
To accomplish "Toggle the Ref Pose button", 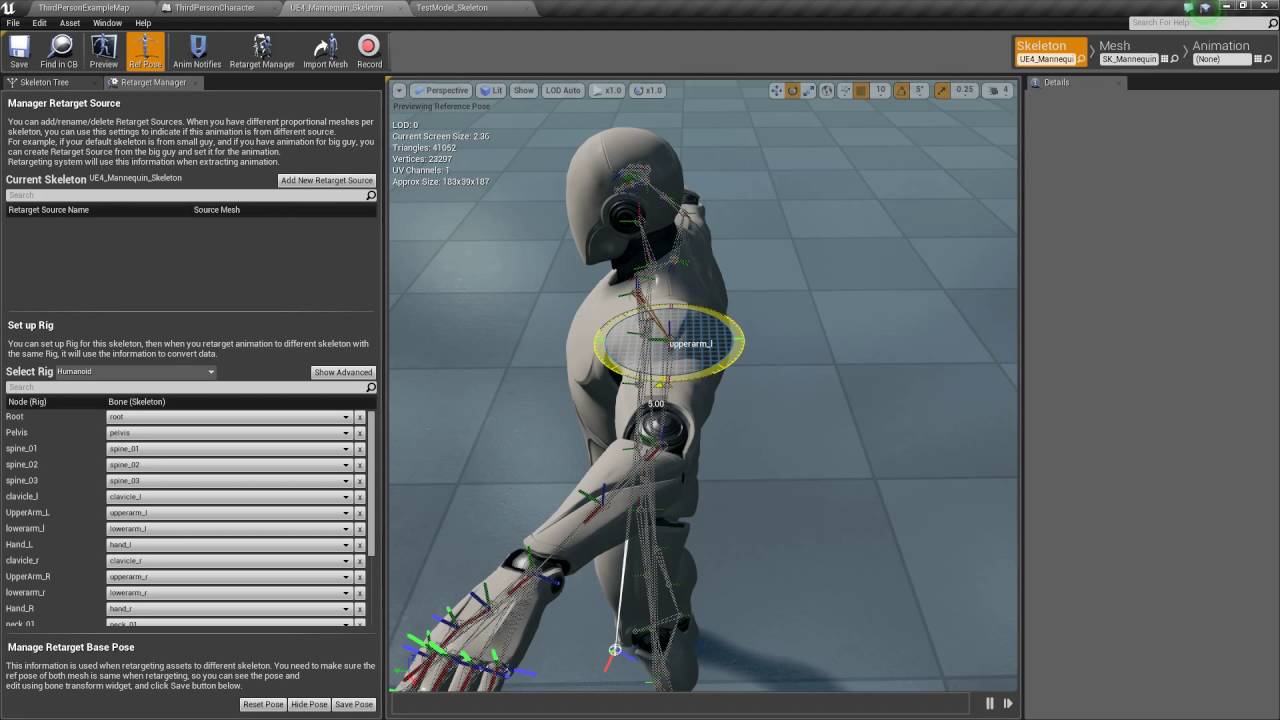I will pos(145,51).
